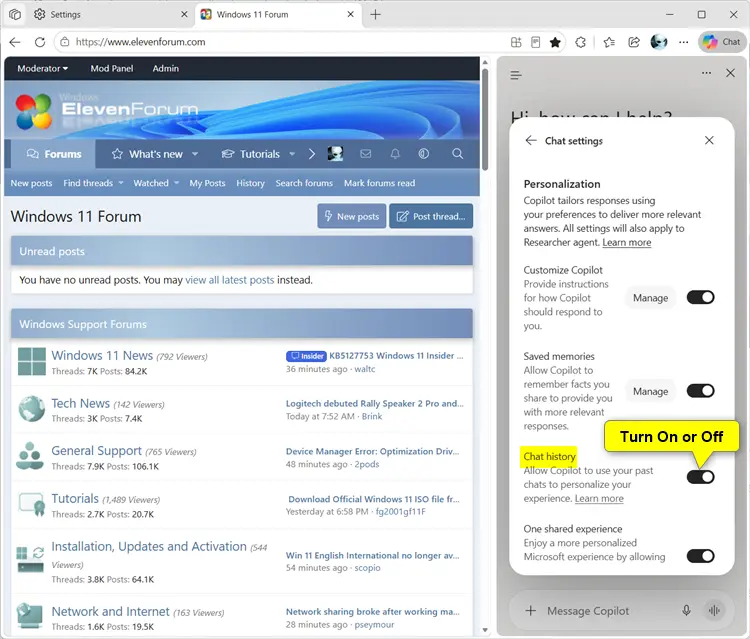Open the immersive reader icon
The image size is (750, 639).
pos(536,42)
